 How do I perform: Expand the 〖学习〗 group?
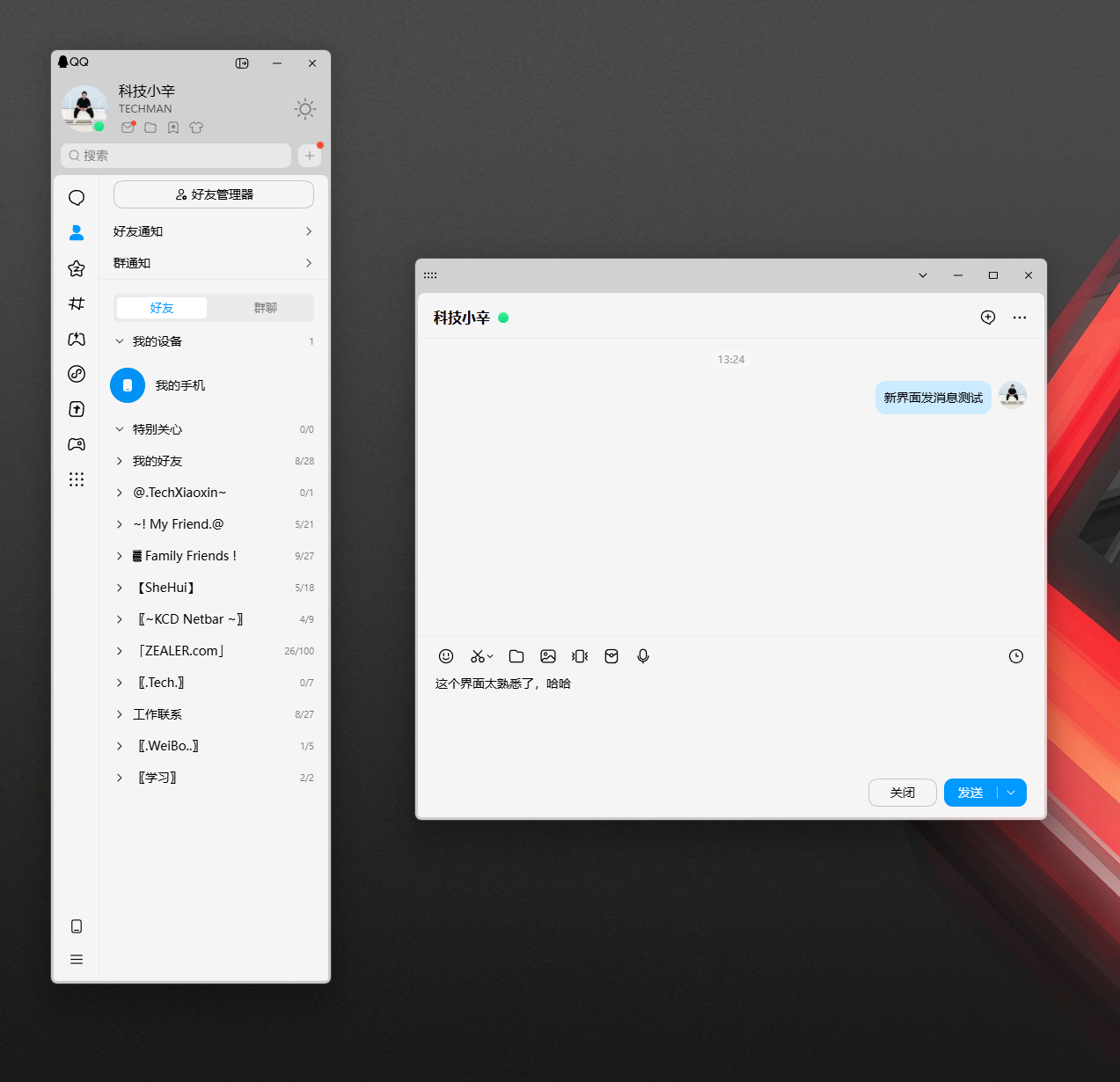click(120, 778)
